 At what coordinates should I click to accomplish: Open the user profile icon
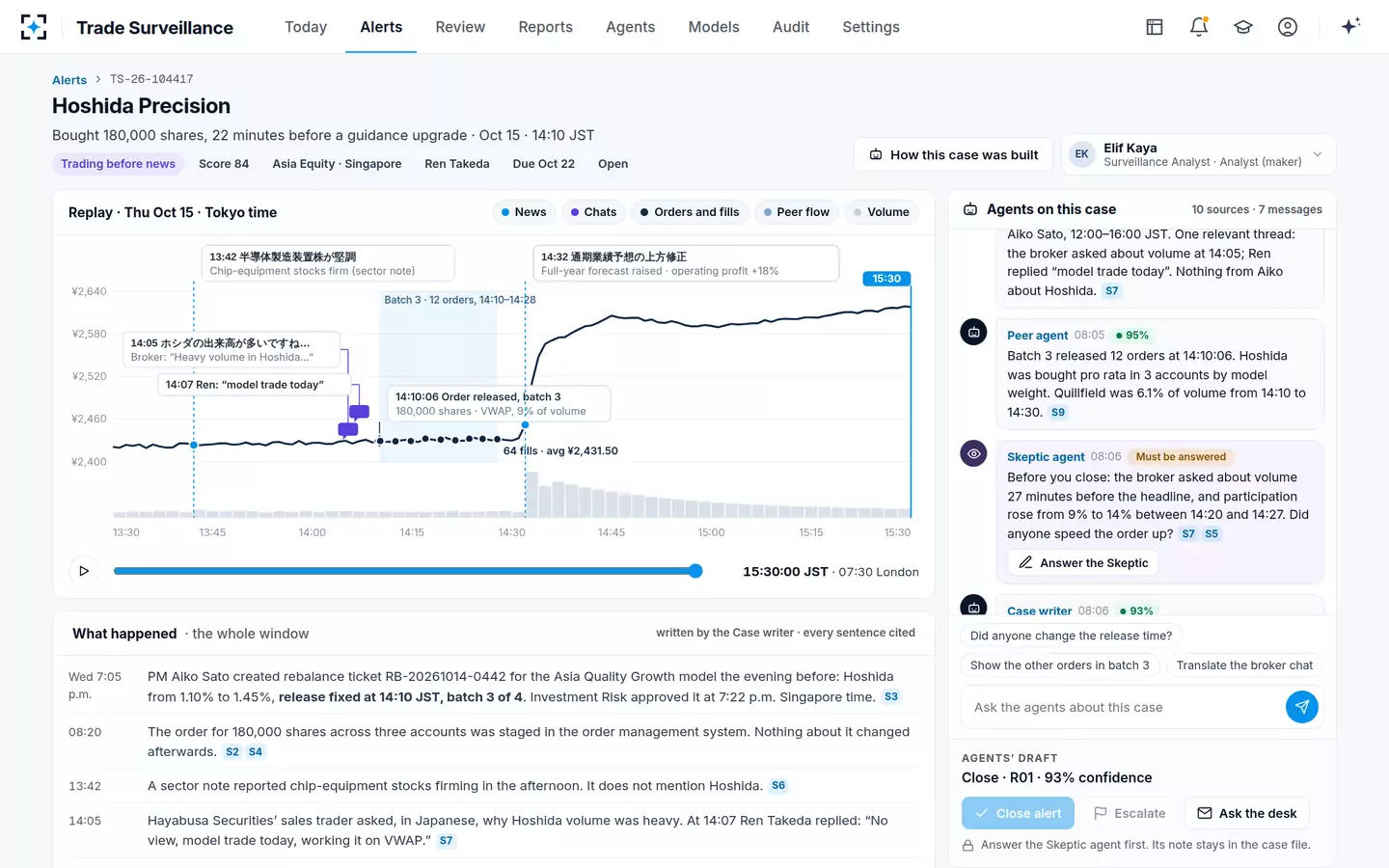point(1288,27)
